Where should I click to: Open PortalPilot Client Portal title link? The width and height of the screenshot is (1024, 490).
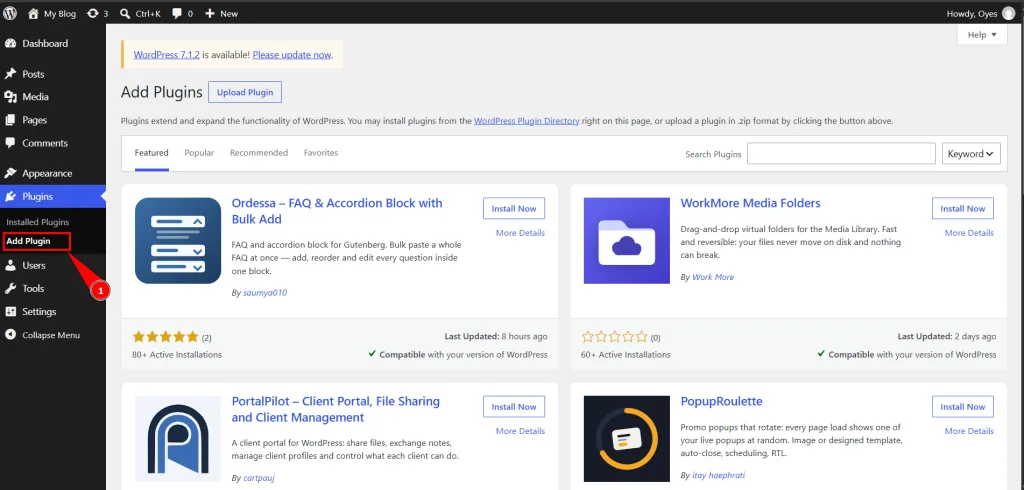pos(336,409)
